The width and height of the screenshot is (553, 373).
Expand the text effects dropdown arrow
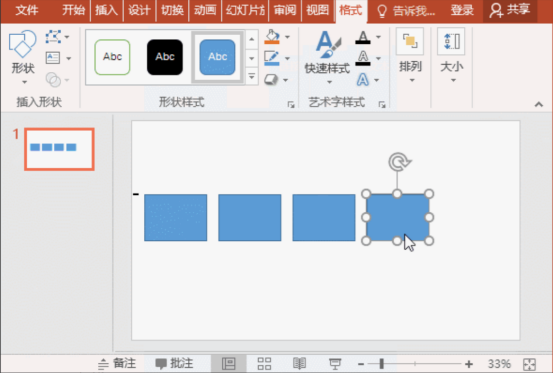pyautogui.click(x=376, y=80)
